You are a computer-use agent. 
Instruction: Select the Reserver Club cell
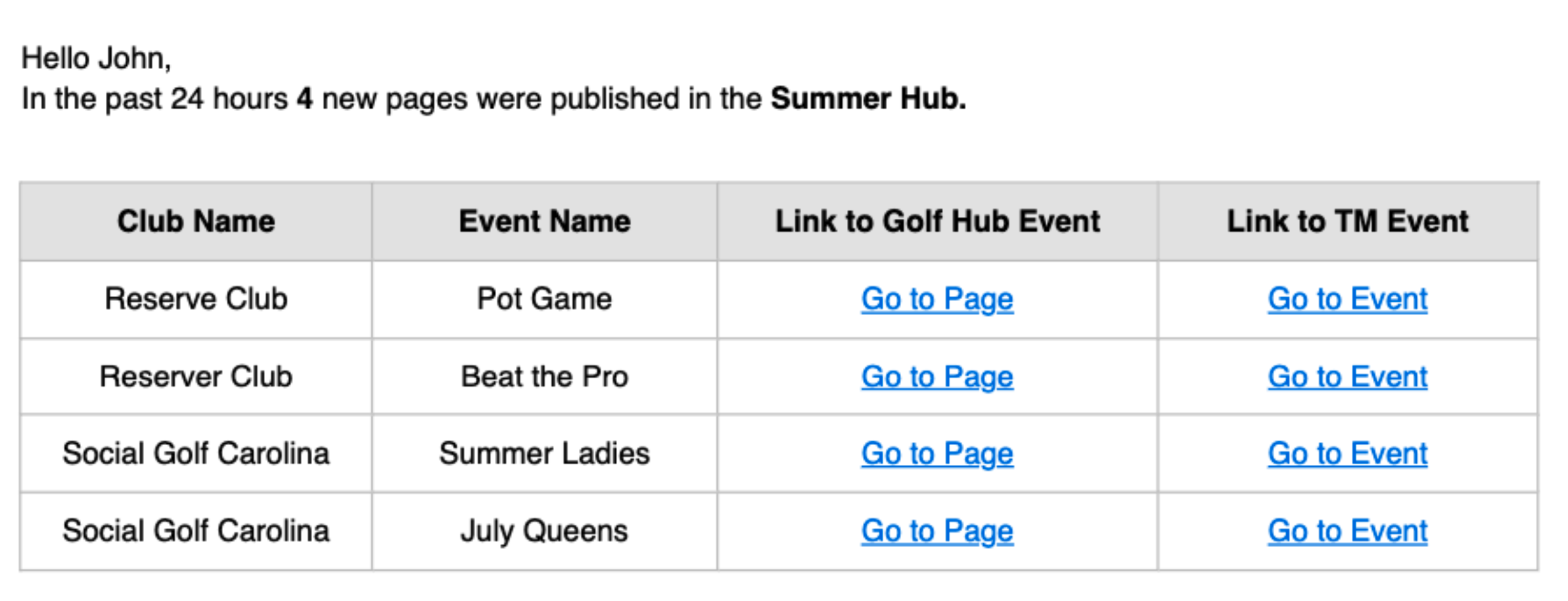pyautogui.click(x=196, y=377)
